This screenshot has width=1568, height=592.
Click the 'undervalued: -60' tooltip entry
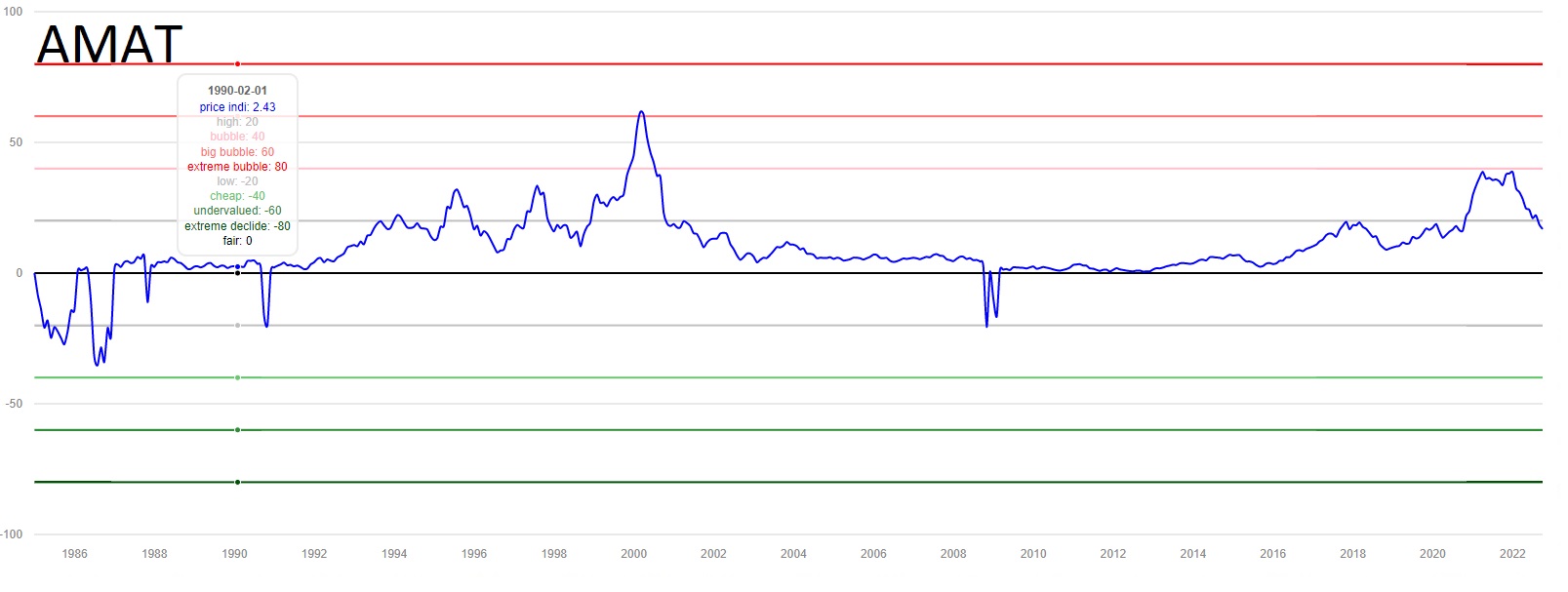pos(237,211)
